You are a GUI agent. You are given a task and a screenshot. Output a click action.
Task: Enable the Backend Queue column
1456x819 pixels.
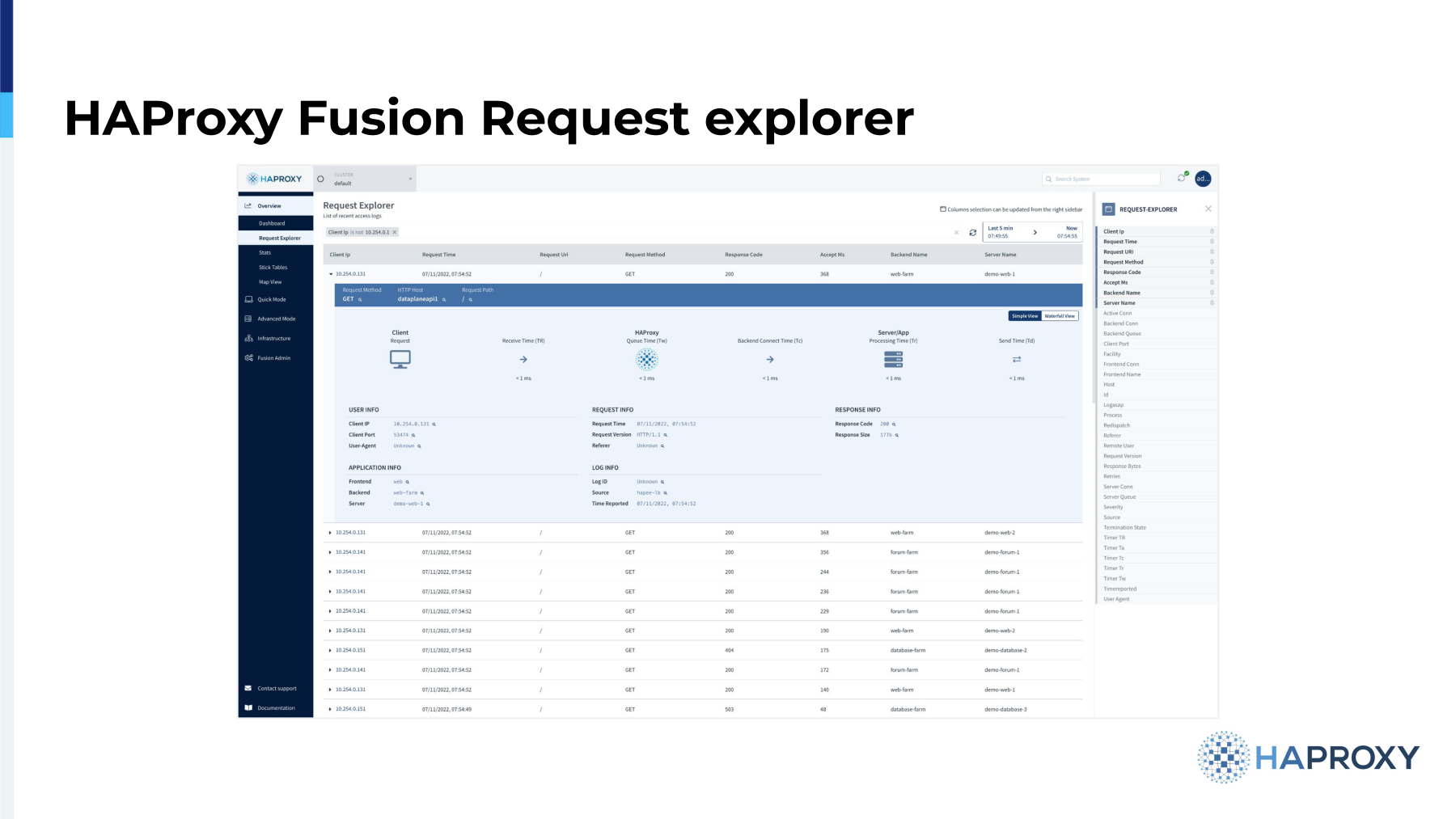pos(1157,333)
